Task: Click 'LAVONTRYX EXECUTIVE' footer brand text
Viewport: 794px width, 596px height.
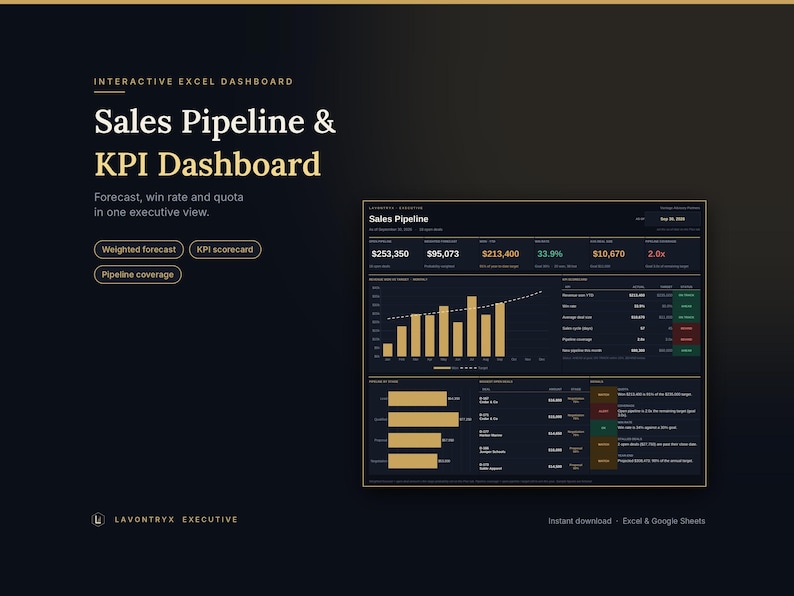Action: [176, 520]
